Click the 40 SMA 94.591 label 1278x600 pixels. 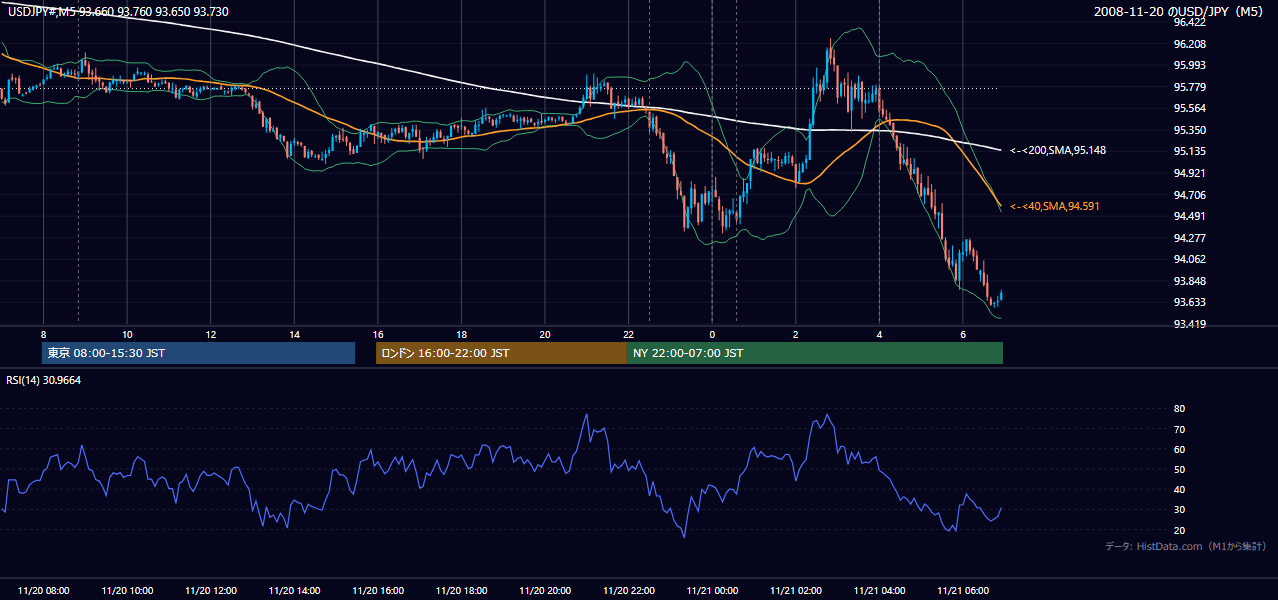[1054, 206]
